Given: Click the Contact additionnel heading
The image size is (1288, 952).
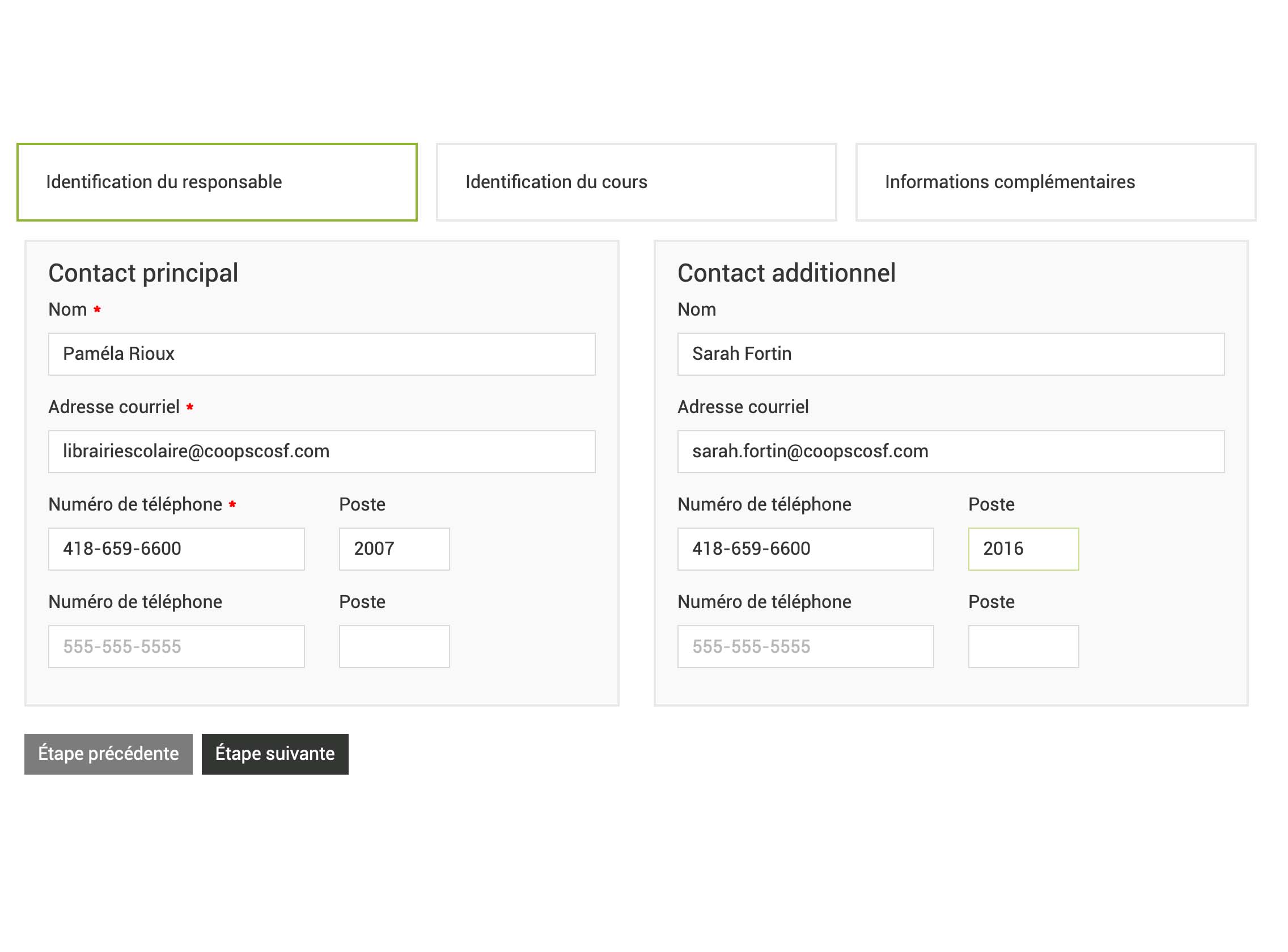Looking at the screenshot, I should click(786, 273).
